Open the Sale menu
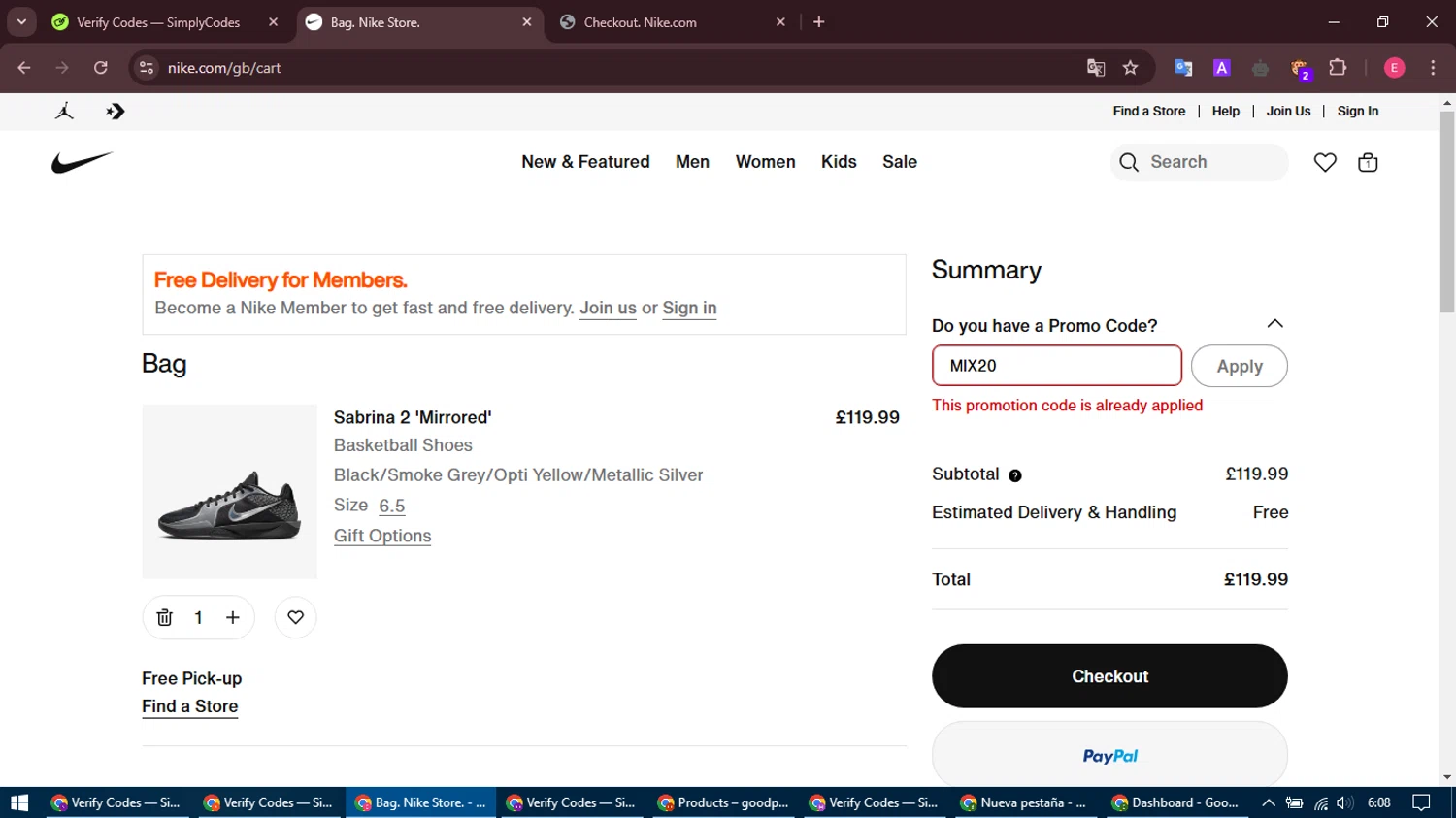Viewport: 1456px width, 818px height. click(899, 162)
